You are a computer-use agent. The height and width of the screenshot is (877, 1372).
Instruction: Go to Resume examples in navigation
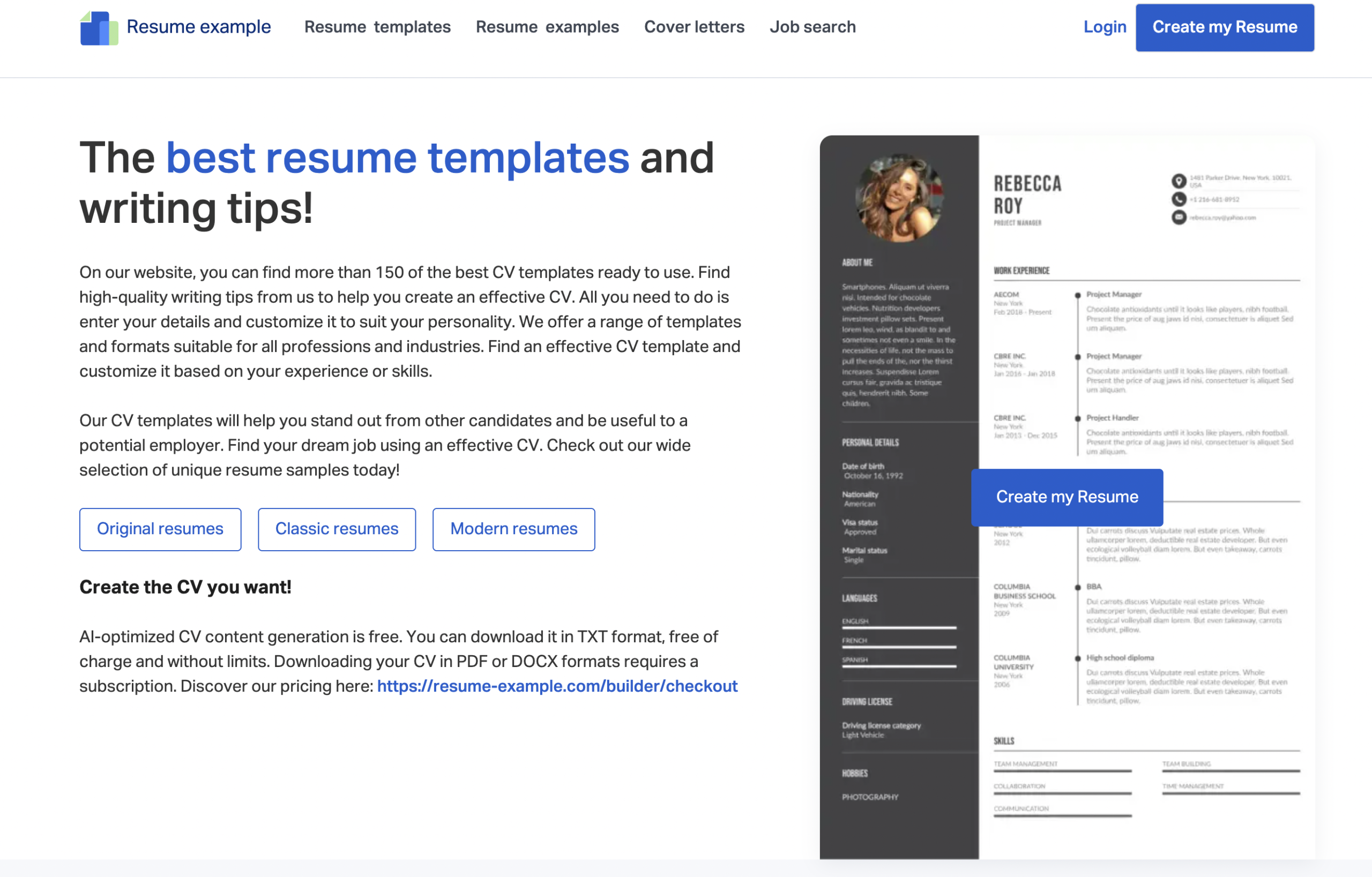[x=547, y=27]
